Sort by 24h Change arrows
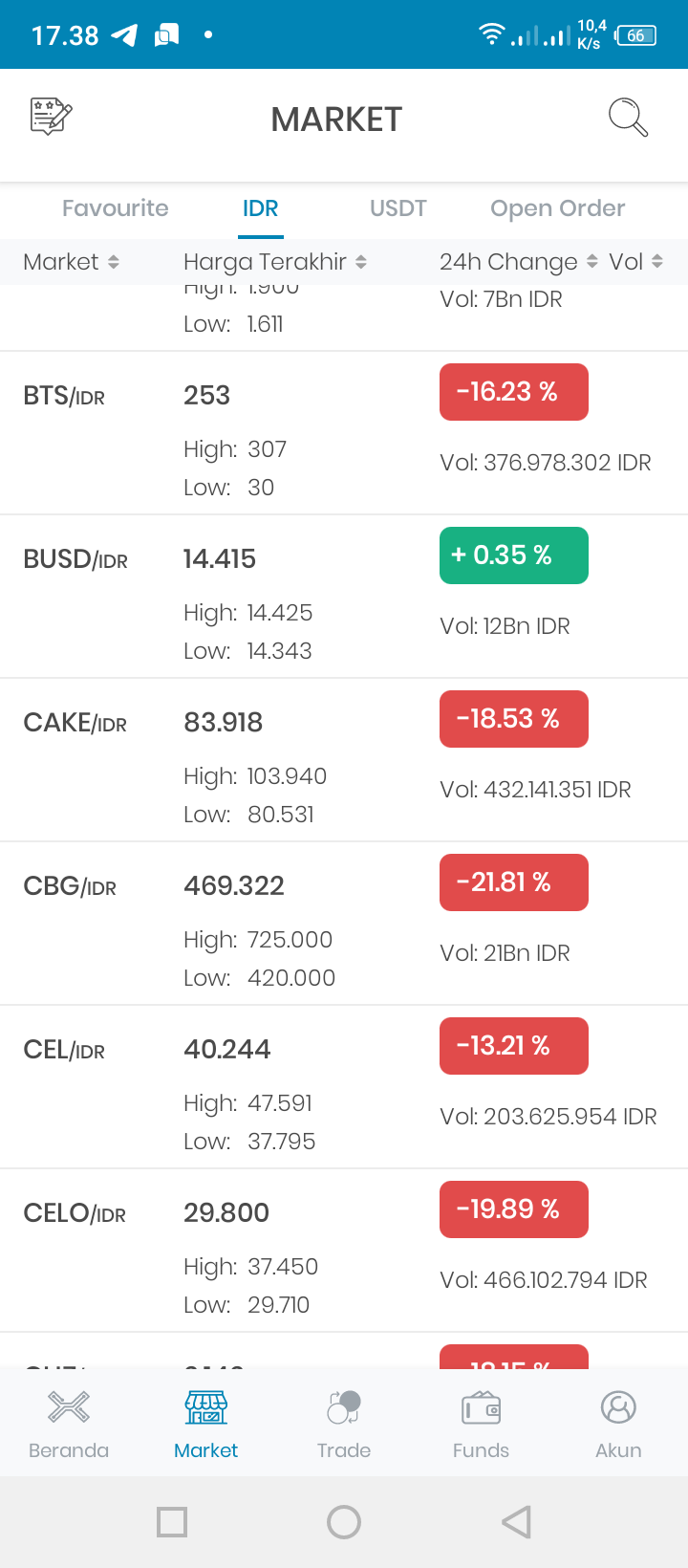 click(x=592, y=262)
